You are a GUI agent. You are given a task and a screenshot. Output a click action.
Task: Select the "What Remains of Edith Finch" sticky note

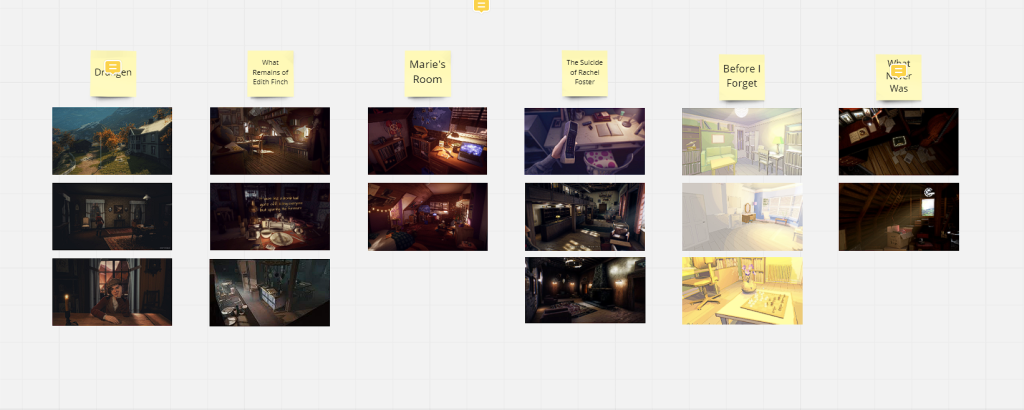click(x=270, y=72)
